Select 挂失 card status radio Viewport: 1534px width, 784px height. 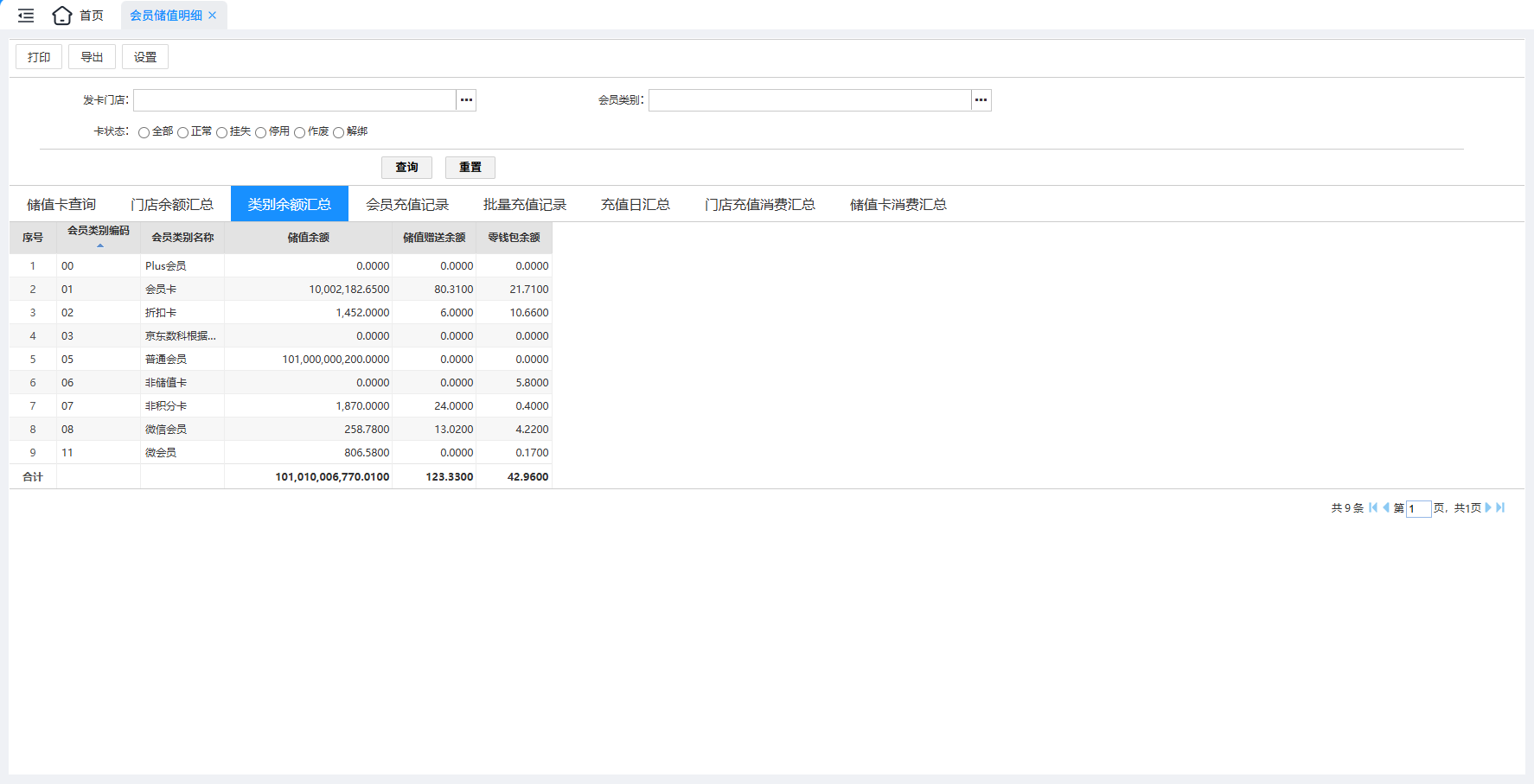[221, 132]
